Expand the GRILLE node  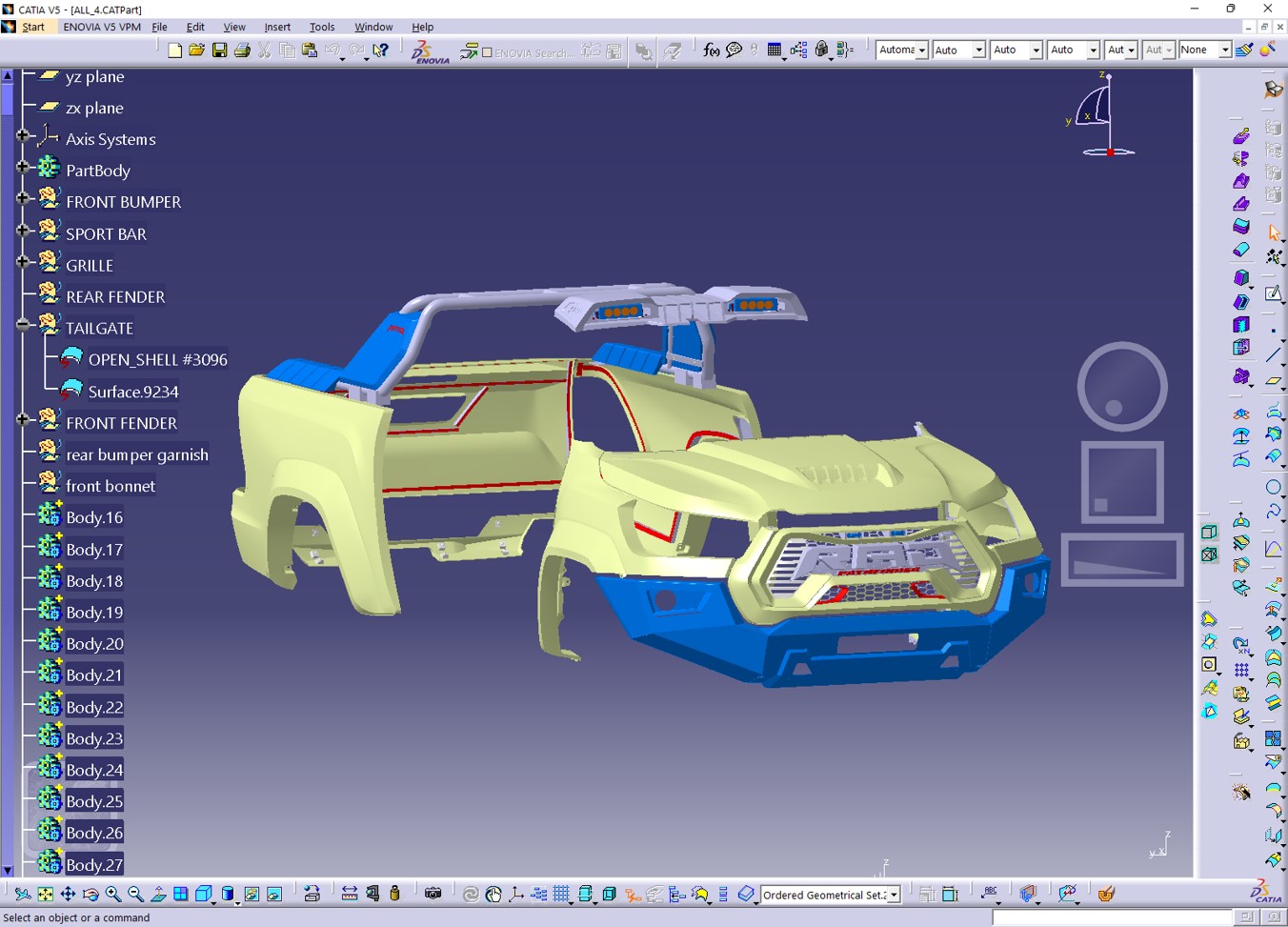(x=23, y=262)
